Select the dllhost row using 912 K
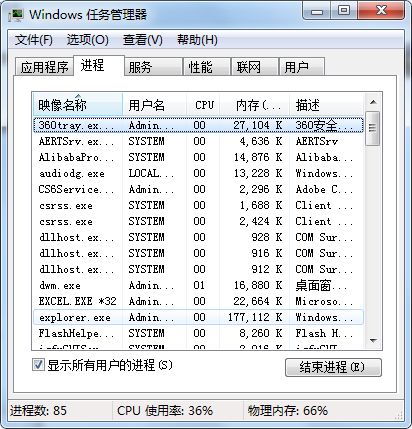Screen dimensions: 412x429 [x=198, y=269]
